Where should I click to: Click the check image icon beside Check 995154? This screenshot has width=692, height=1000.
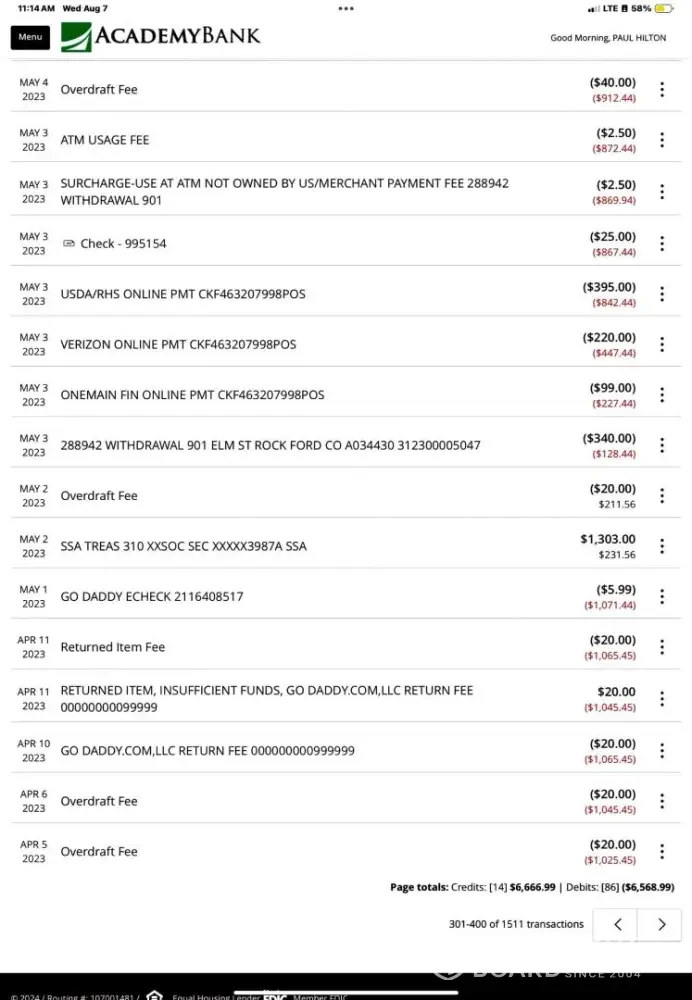pyautogui.click(x=69, y=243)
